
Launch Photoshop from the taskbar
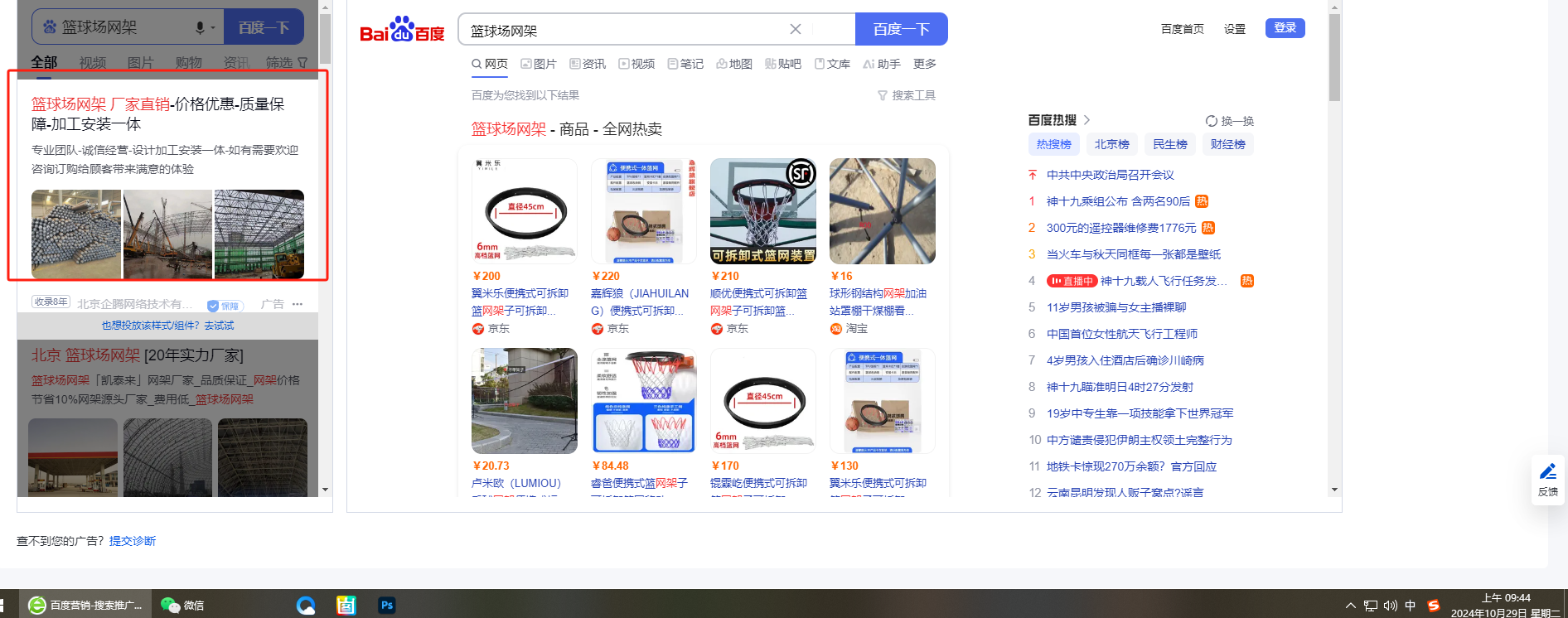coord(386,606)
